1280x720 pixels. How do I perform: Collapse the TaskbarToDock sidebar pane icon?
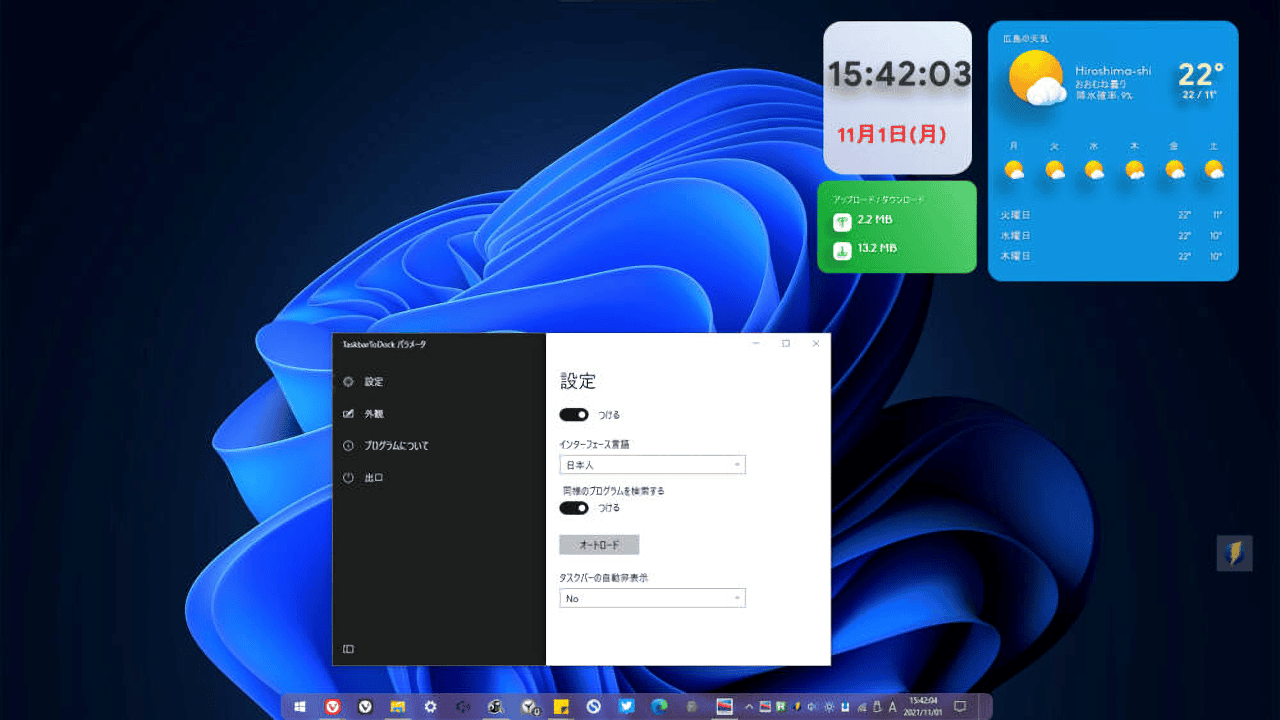[x=348, y=649]
